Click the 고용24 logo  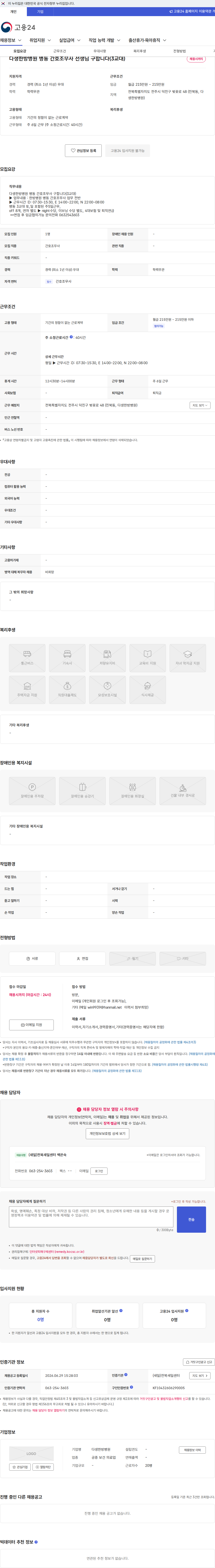pyautogui.click(x=18, y=27)
